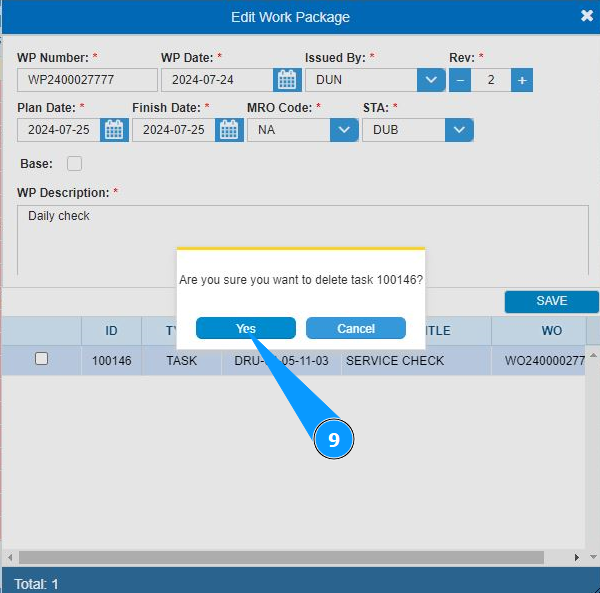Click the left arrow of horizontal scrollbar

[x=10, y=557]
